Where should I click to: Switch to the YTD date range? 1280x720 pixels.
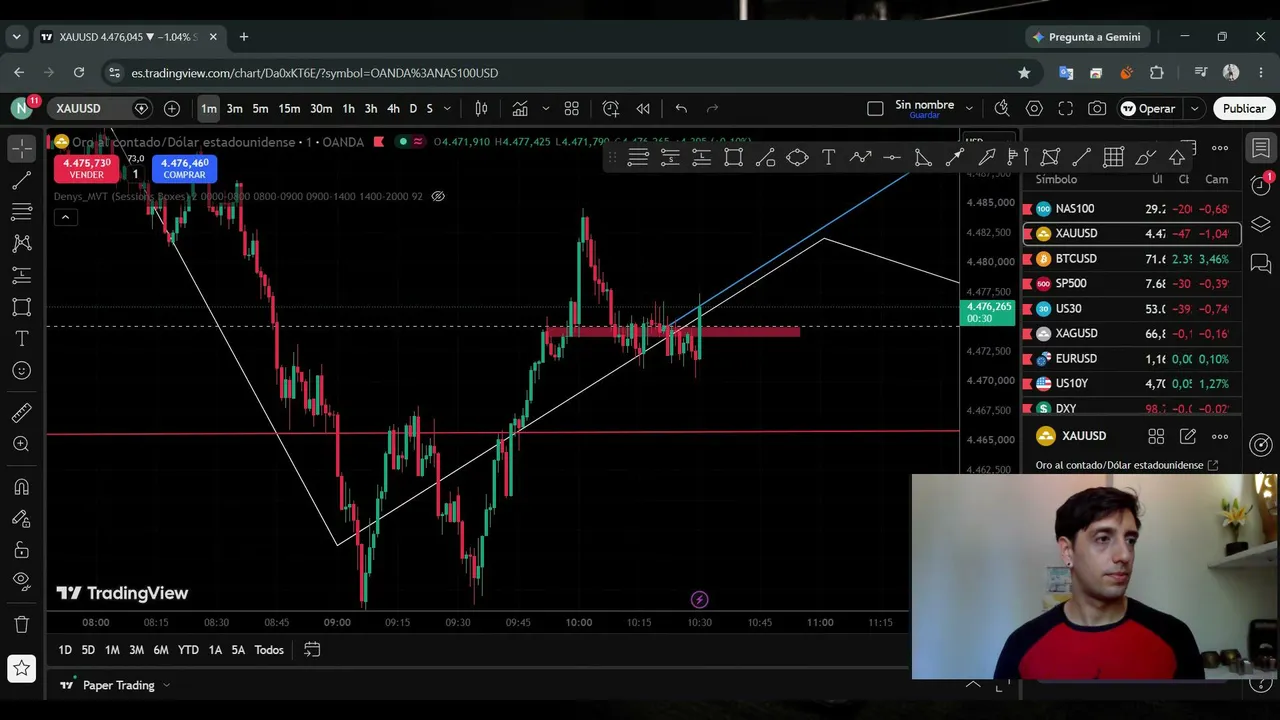[188, 650]
